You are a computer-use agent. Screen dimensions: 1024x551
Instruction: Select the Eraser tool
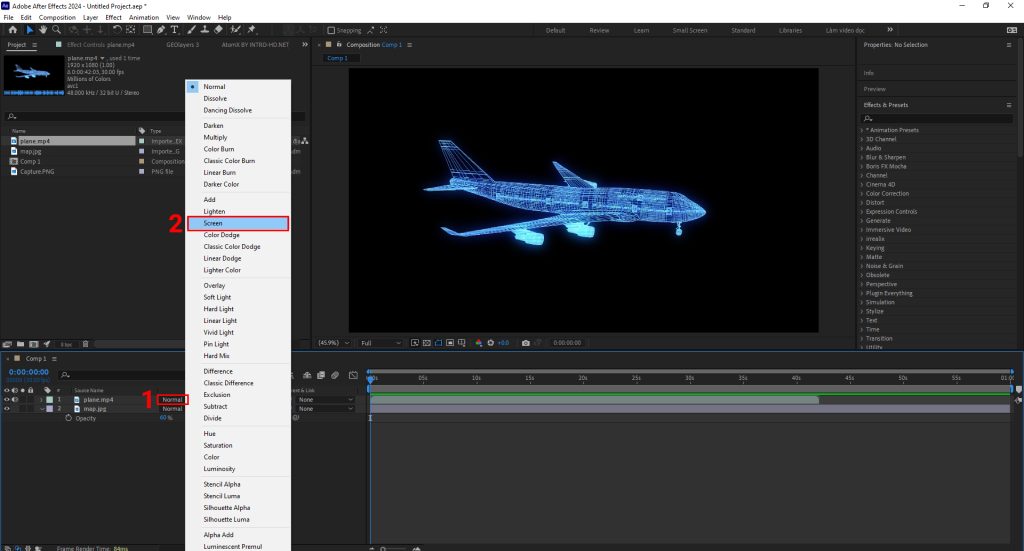coord(219,30)
